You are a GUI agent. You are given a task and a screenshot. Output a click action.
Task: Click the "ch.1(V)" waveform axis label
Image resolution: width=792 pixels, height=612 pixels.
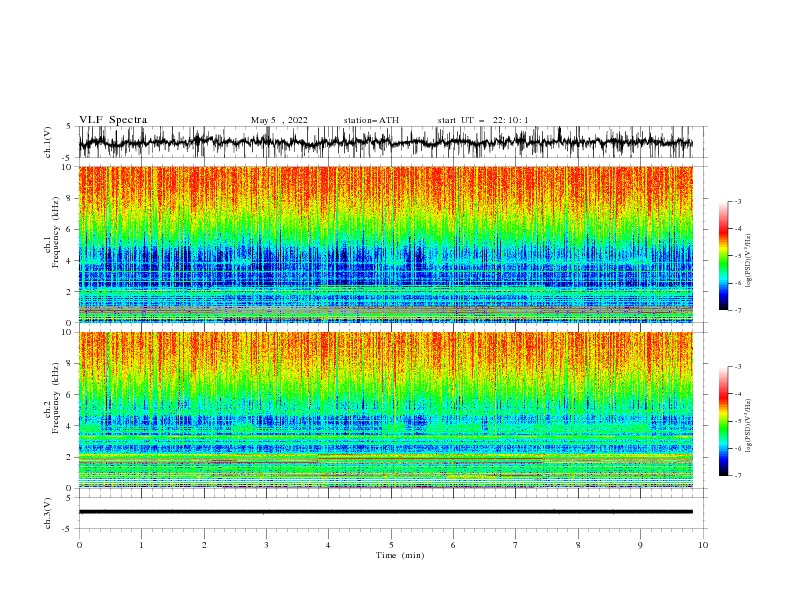tap(48, 142)
